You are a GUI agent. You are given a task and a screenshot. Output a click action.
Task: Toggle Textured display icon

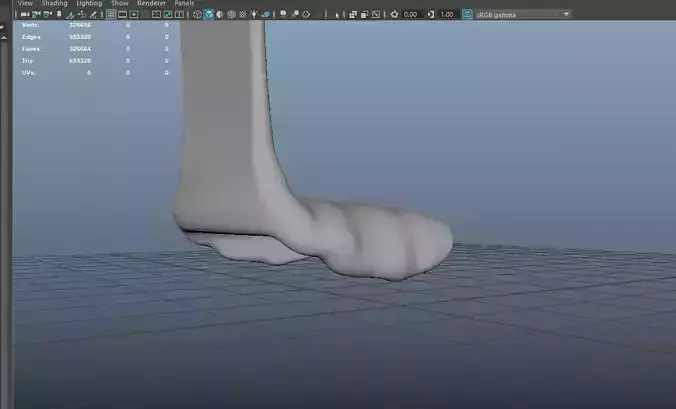coord(243,14)
